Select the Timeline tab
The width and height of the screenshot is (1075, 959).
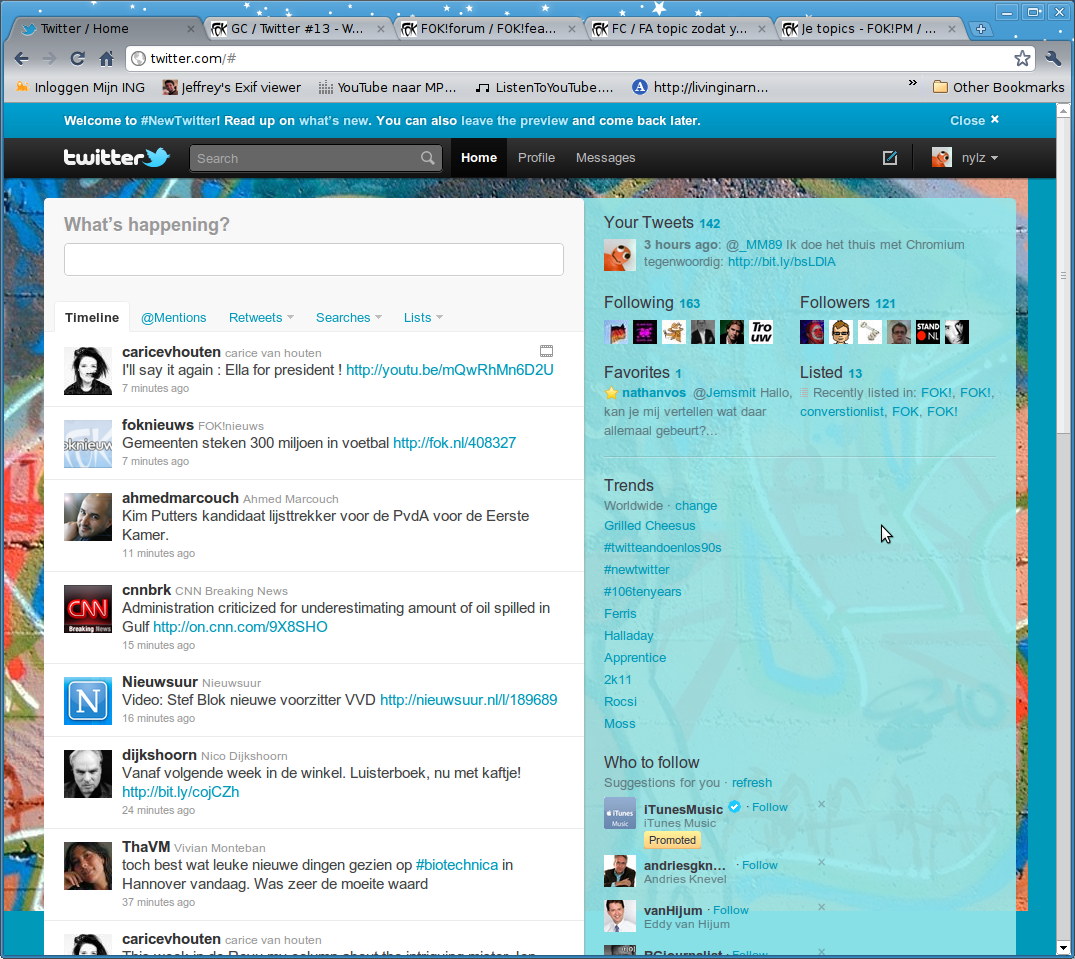(x=92, y=317)
